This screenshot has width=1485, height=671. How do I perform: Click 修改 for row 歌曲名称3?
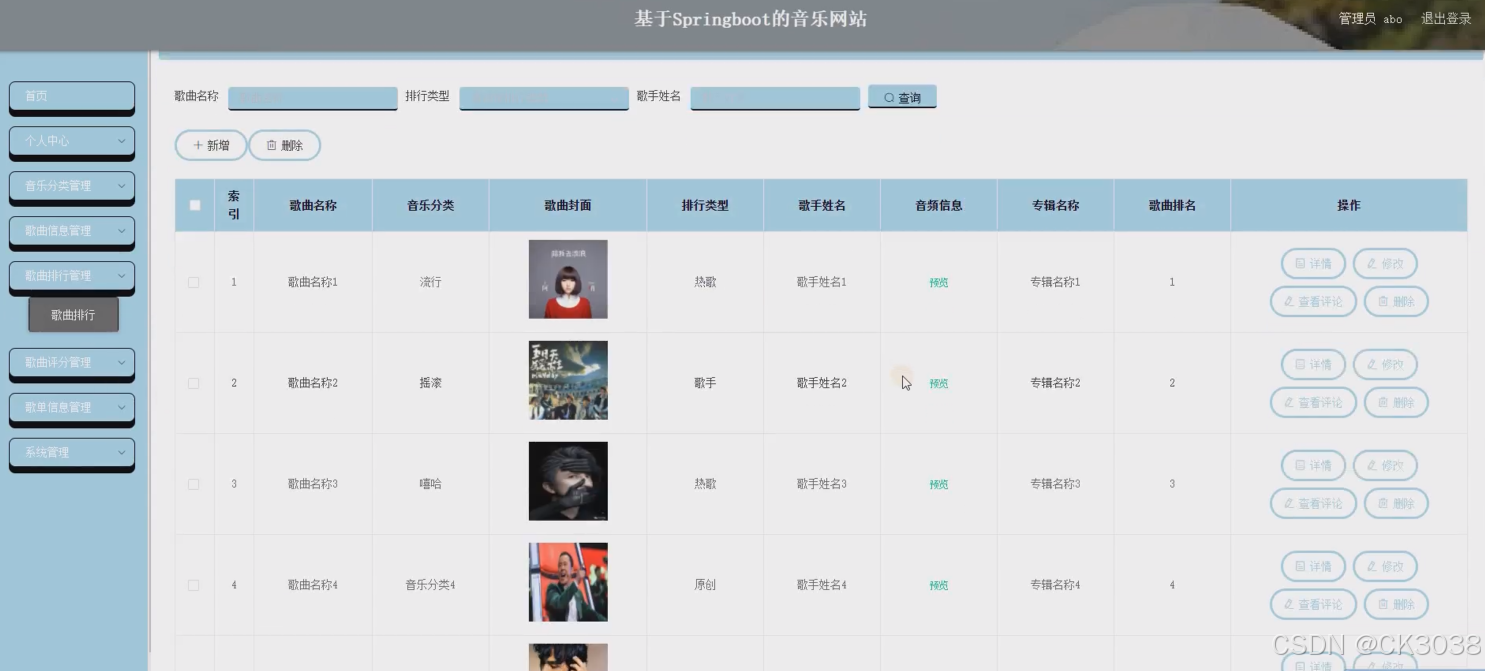click(x=1385, y=466)
